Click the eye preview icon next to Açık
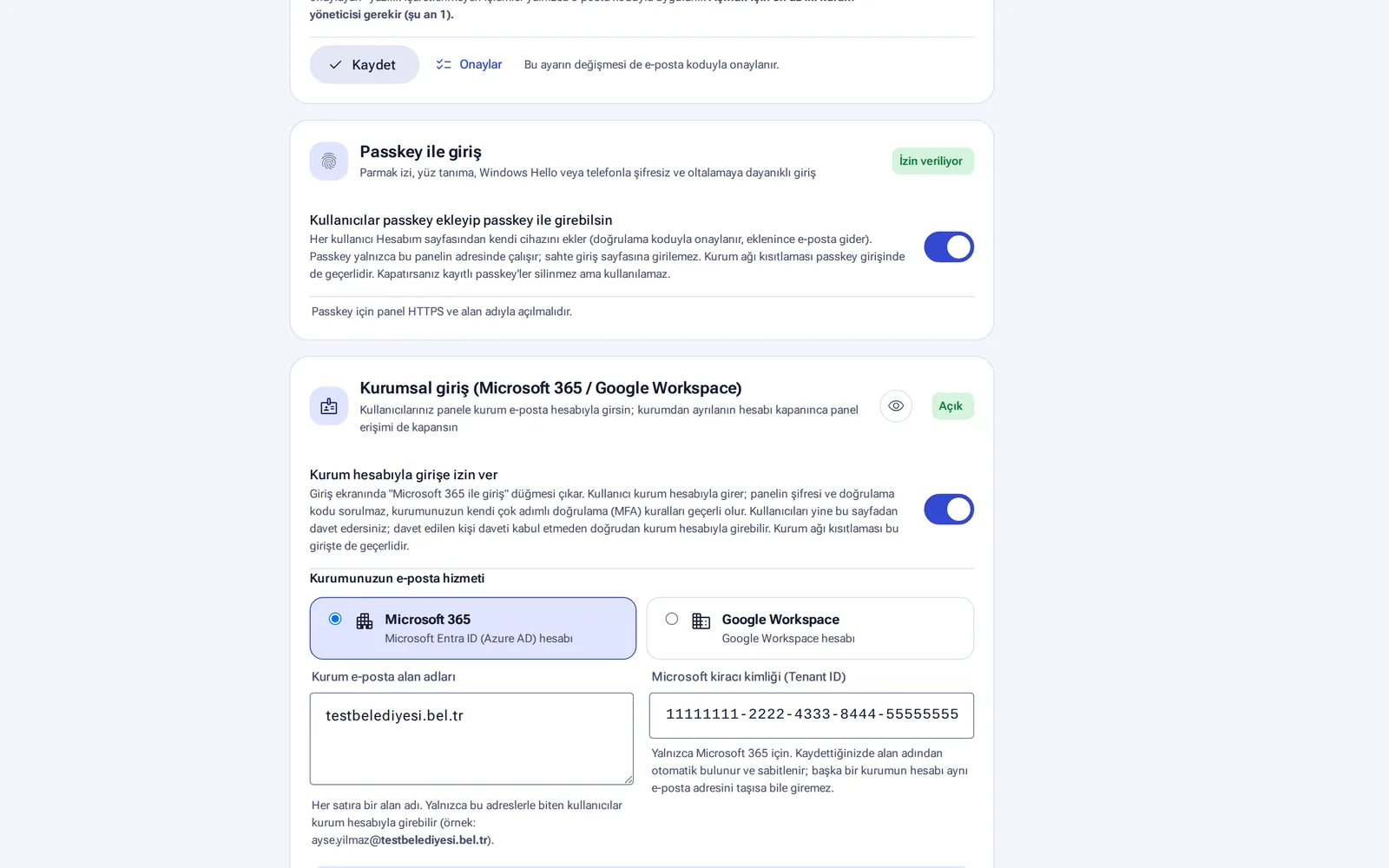This screenshot has height=868, width=1389. (x=896, y=406)
